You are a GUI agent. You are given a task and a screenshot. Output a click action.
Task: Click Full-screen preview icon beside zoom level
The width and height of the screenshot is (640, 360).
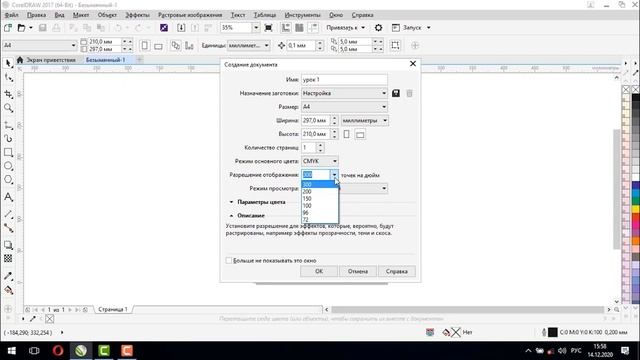[x=269, y=28]
